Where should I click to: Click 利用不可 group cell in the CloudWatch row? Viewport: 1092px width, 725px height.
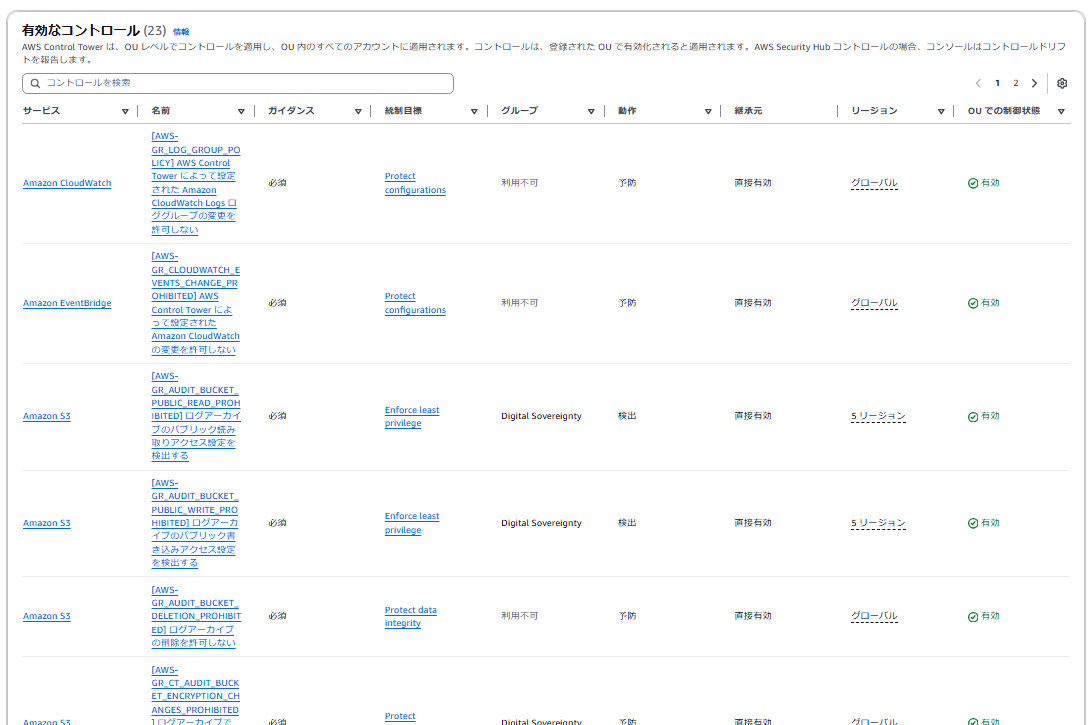click(x=520, y=183)
